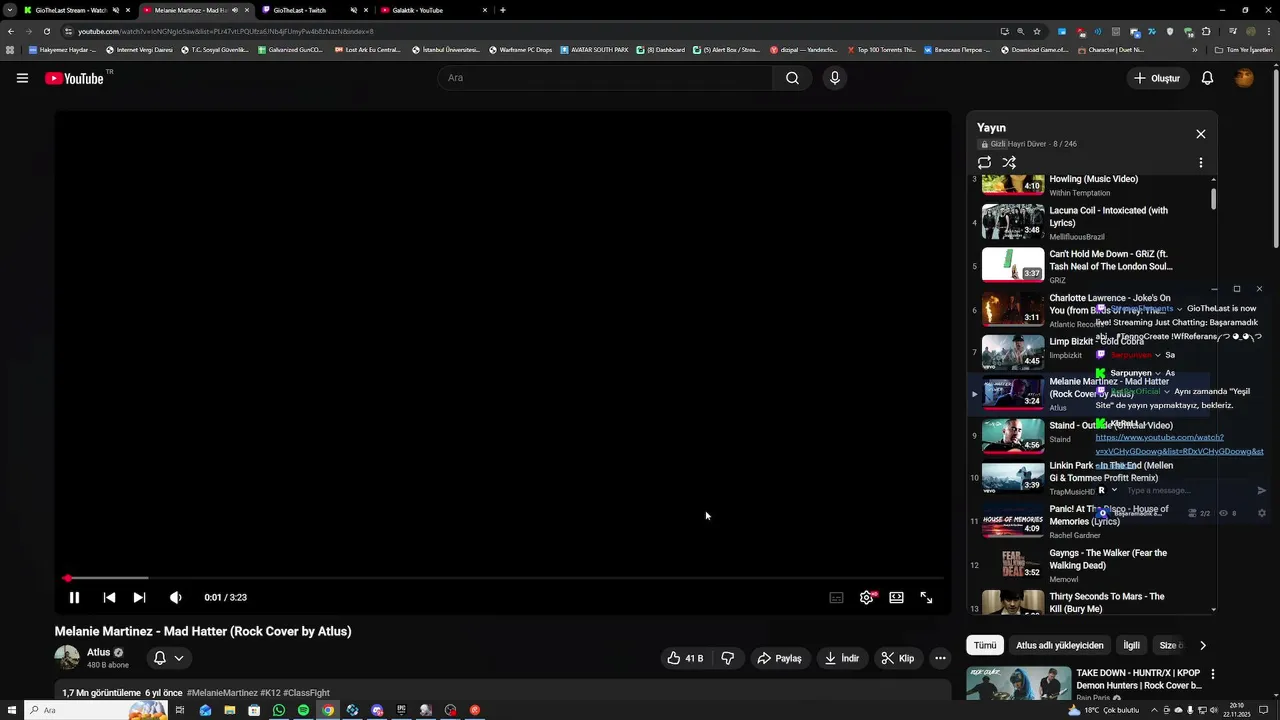
Task: Open WhatsApp from the taskbar
Action: click(x=279, y=710)
